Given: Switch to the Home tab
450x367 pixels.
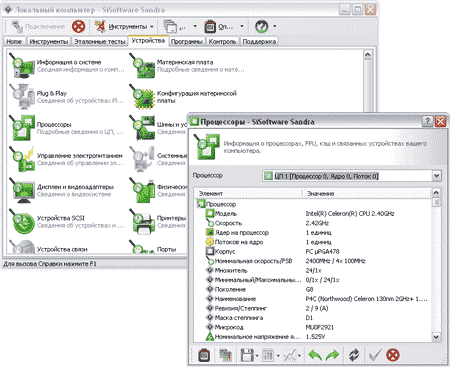Looking at the screenshot, I should pyautogui.click(x=14, y=41).
